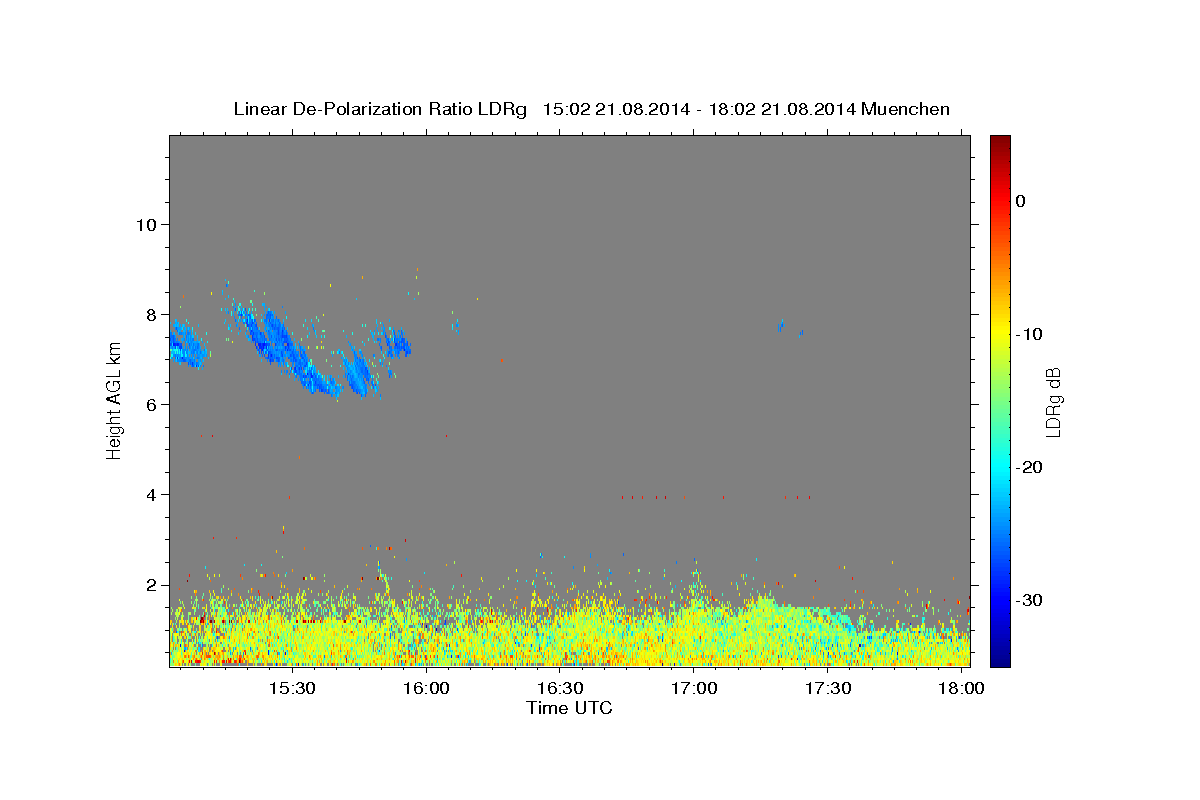Click the height tick label 6
This screenshot has height=800, width=1200.
(x=151, y=404)
